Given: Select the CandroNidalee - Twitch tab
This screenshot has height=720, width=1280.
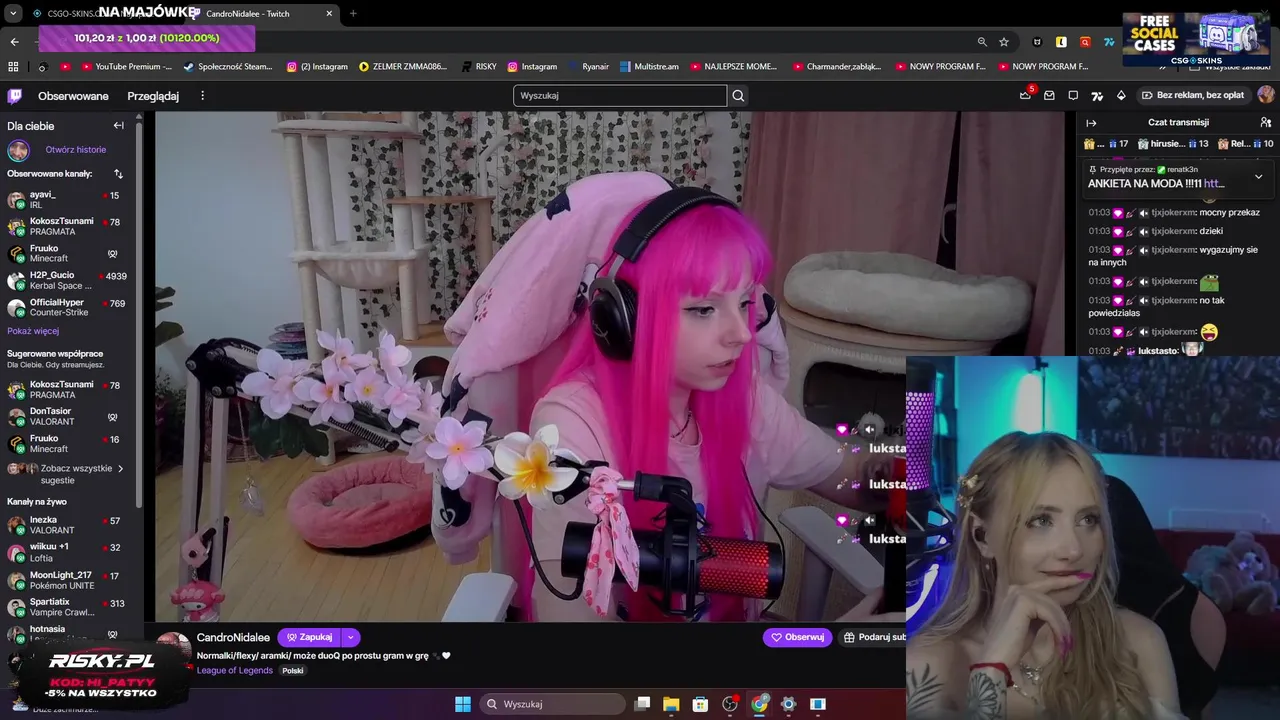Looking at the screenshot, I should (264, 13).
